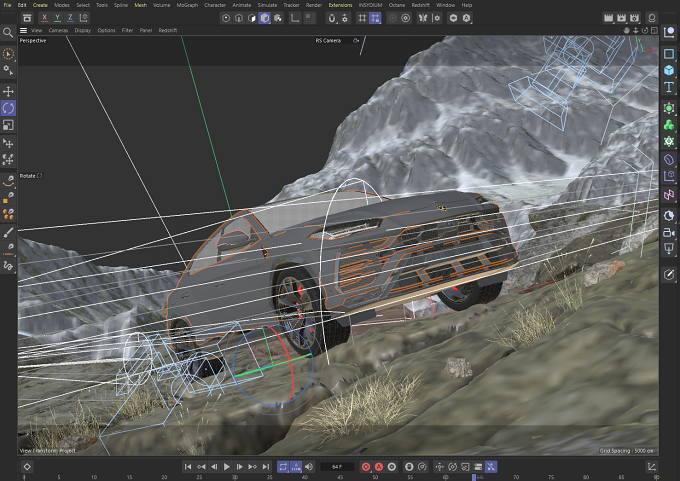Toggle timeline loop playback mode
This screenshot has width=680, height=481.
pos(283,467)
